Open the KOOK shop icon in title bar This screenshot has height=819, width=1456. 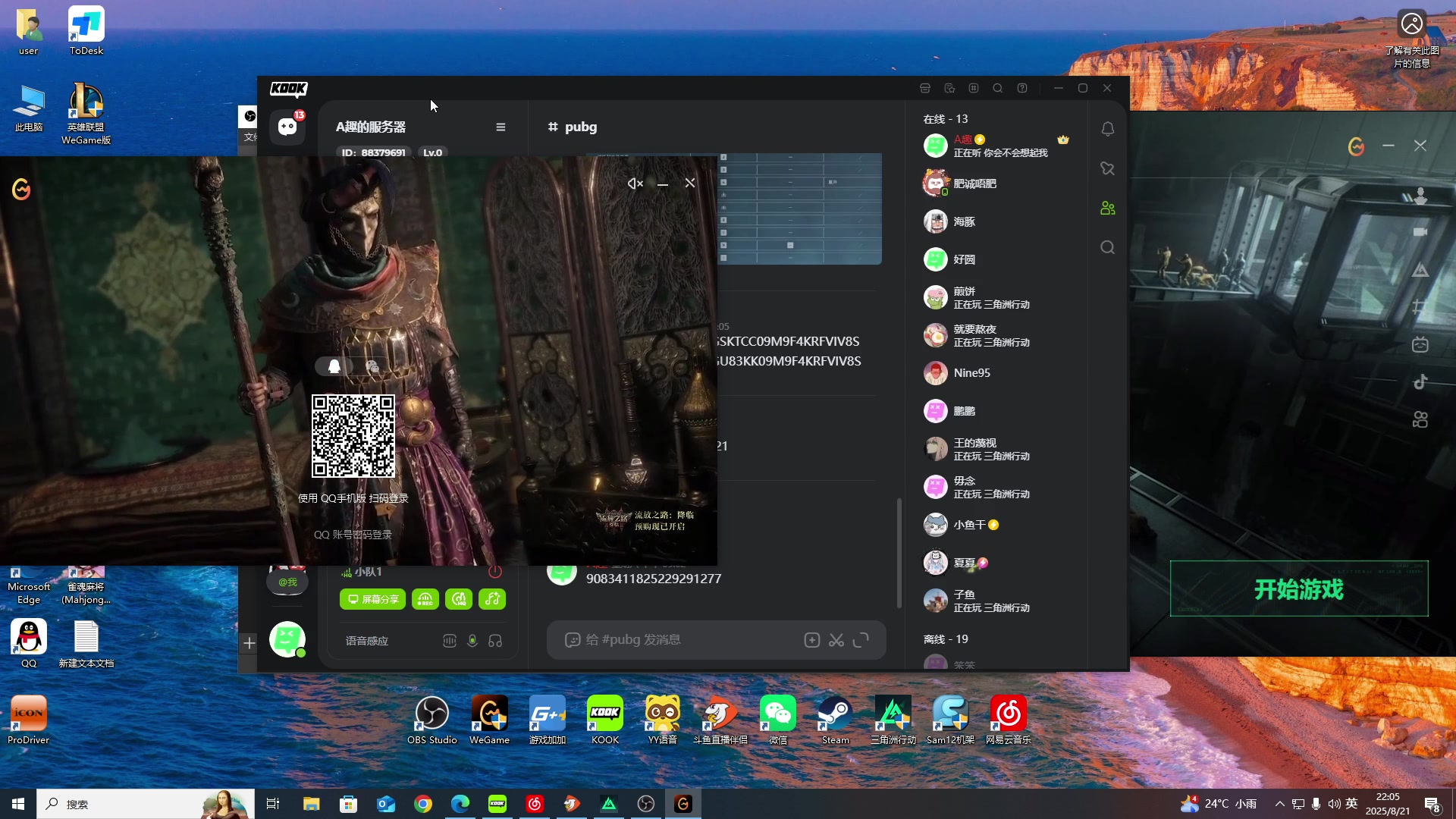click(x=924, y=88)
